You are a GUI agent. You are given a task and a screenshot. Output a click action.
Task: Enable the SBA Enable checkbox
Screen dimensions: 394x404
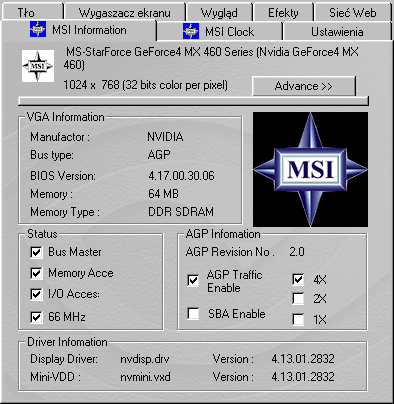tap(193, 313)
